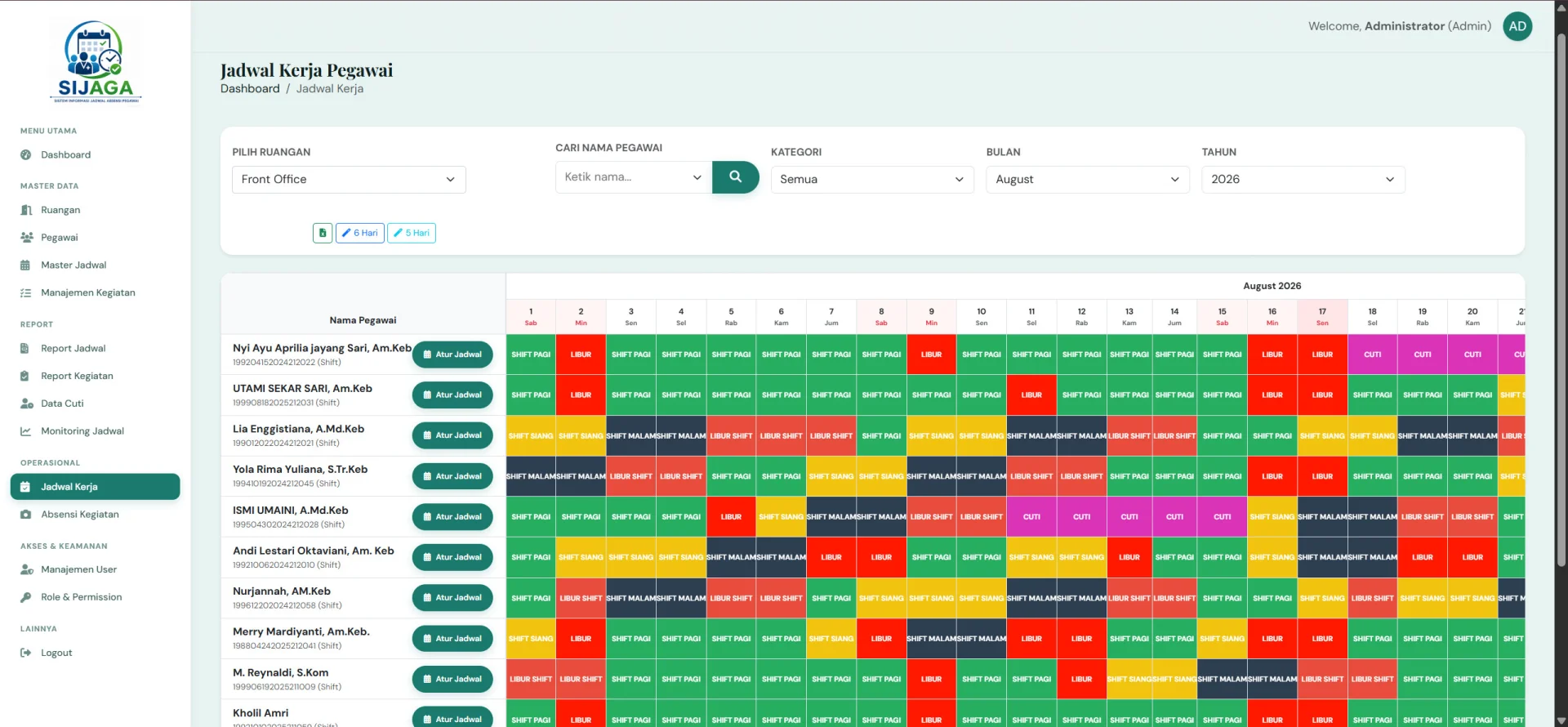The width and height of the screenshot is (1568, 727).
Task: Click the Monitoring Jadwal chart icon
Action: (x=26, y=431)
